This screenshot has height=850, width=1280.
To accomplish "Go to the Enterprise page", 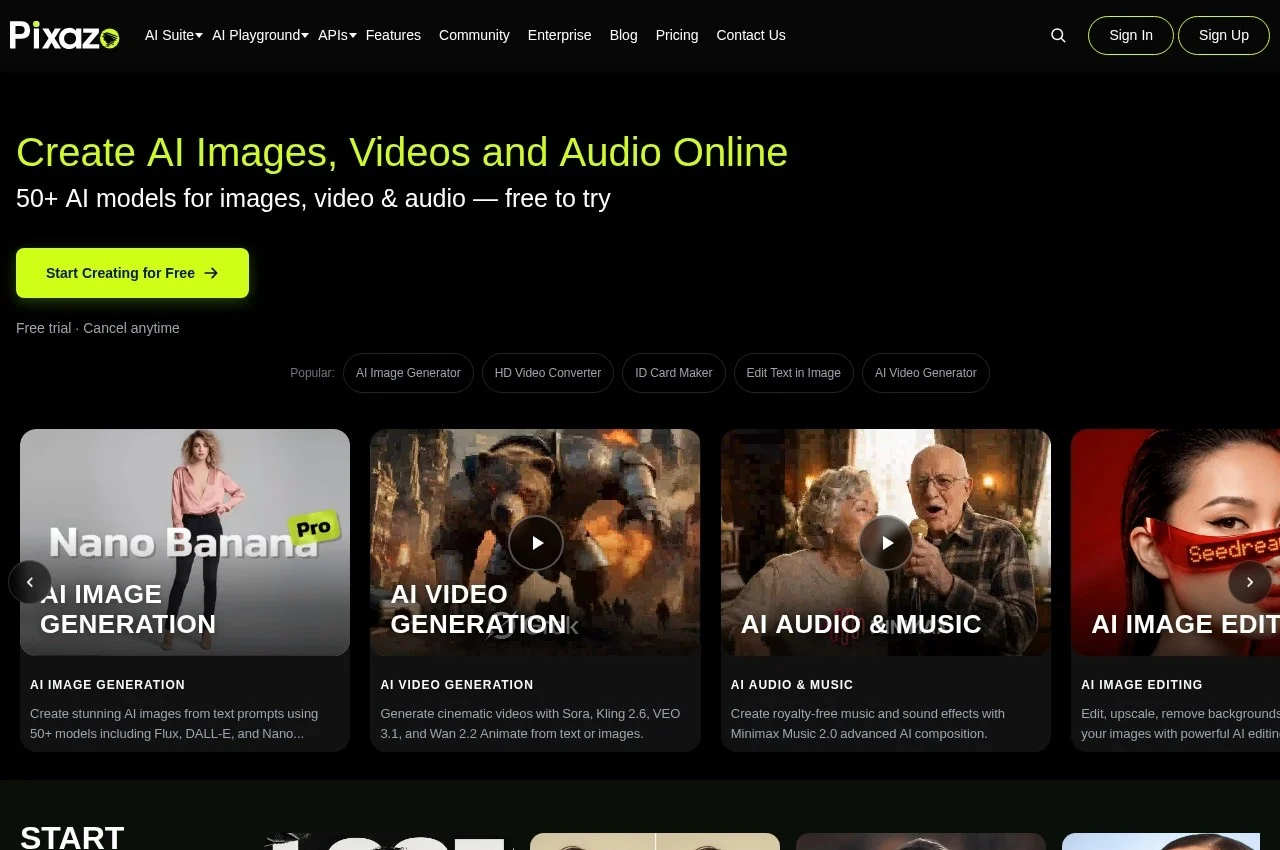I will (560, 35).
